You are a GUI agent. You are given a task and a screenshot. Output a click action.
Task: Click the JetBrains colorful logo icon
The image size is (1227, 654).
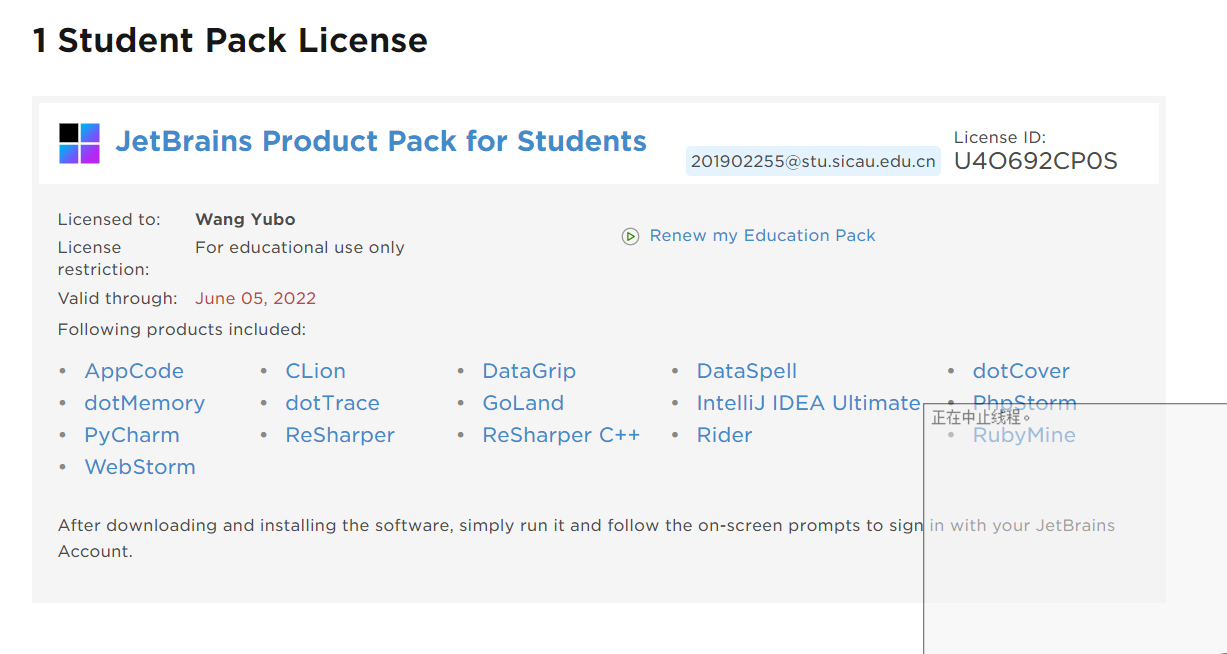[79, 143]
